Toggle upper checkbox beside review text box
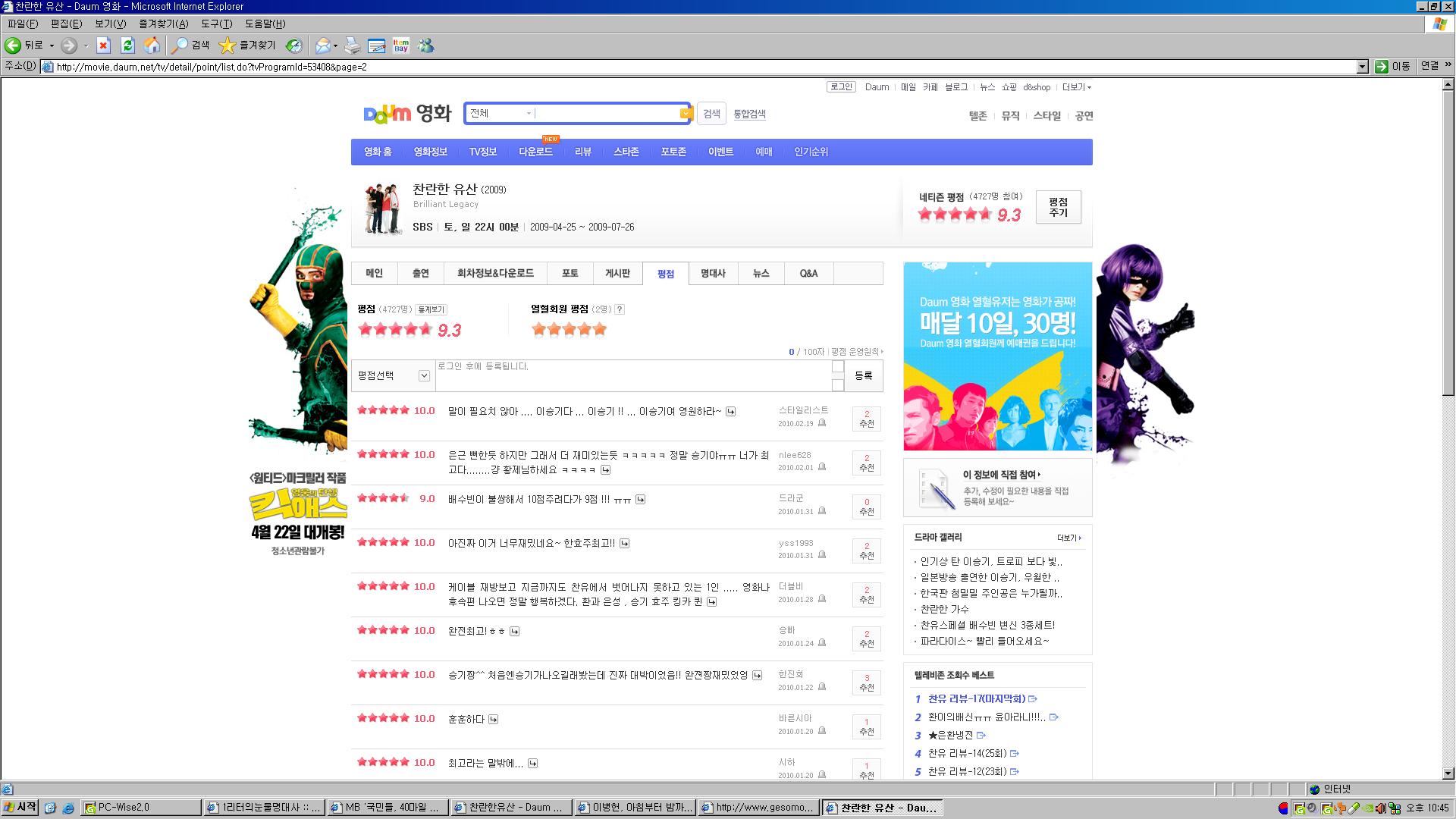This screenshot has height=819, width=1456. (x=838, y=367)
